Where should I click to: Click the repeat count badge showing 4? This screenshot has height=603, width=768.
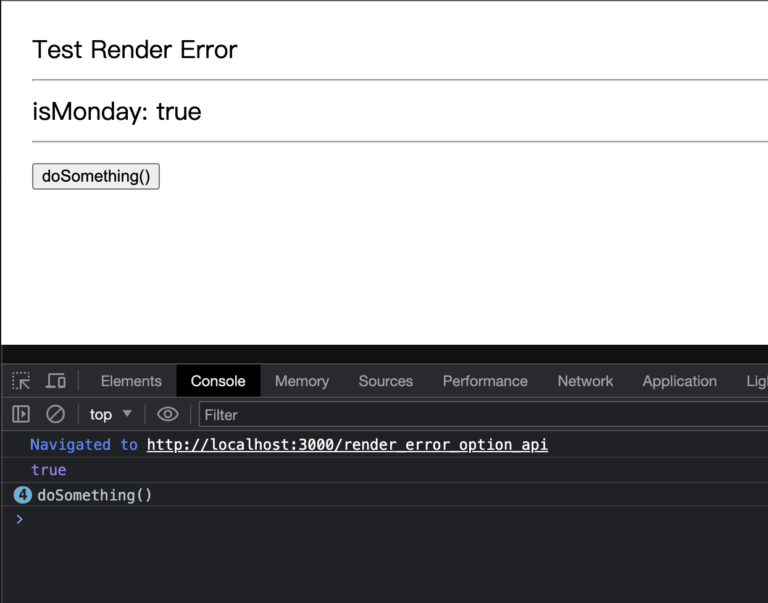(22, 495)
